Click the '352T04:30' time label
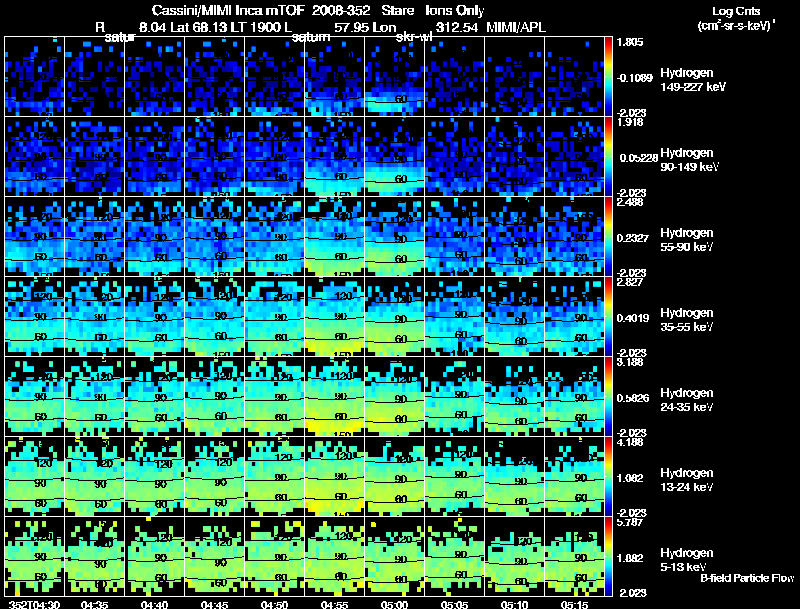The height and width of the screenshot is (609, 800). (x=34, y=604)
